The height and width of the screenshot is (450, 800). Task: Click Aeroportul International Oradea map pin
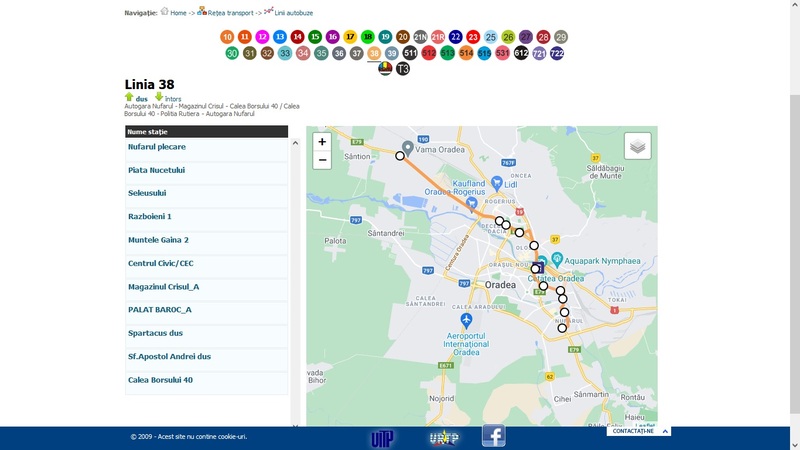(x=466, y=320)
